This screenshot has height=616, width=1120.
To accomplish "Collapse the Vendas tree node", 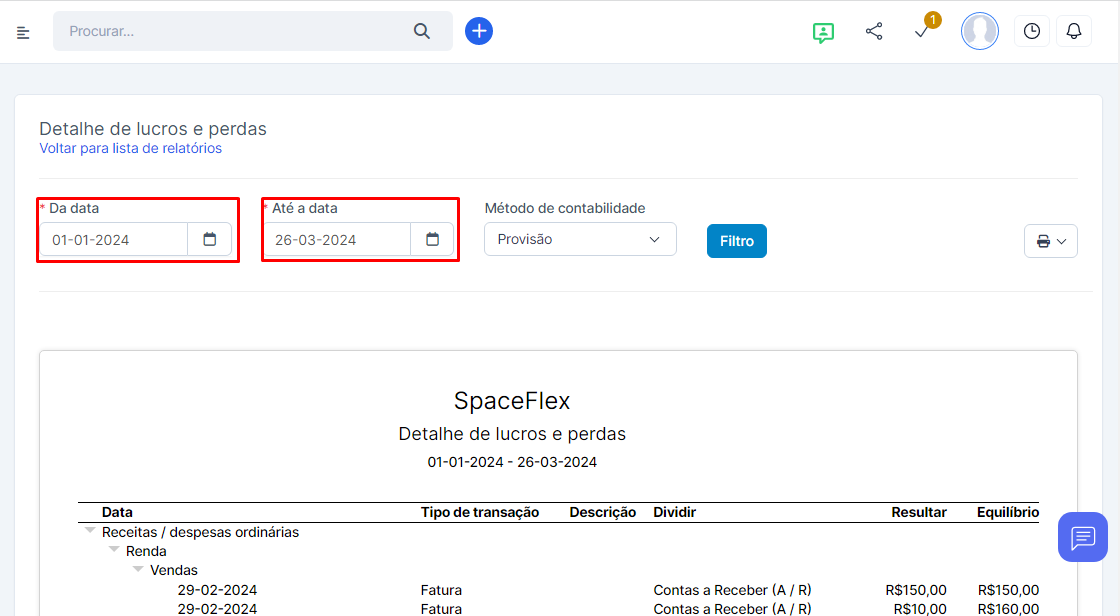I will (x=138, y=569).
